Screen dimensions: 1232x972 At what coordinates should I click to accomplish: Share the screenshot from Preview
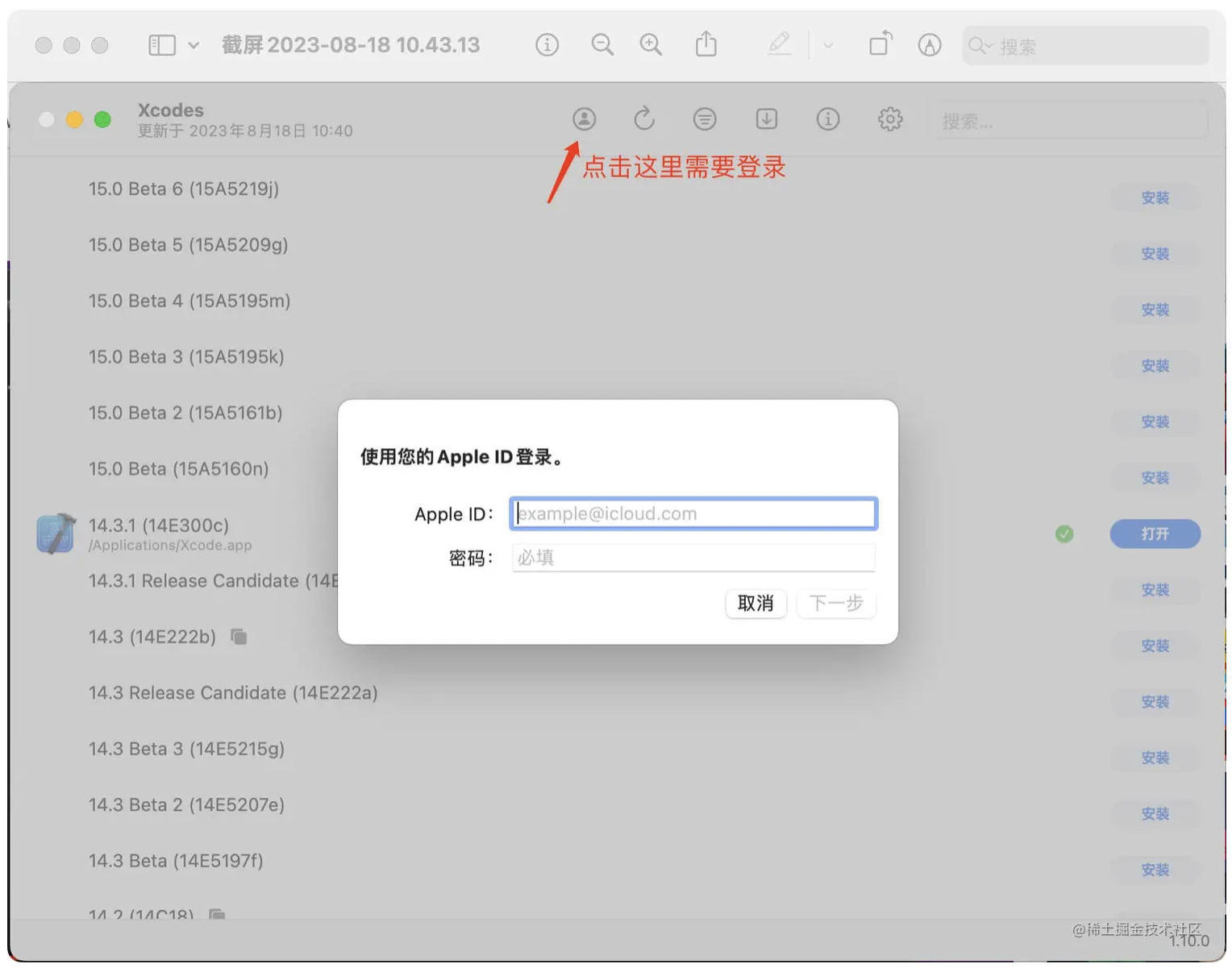click(706, 44)
